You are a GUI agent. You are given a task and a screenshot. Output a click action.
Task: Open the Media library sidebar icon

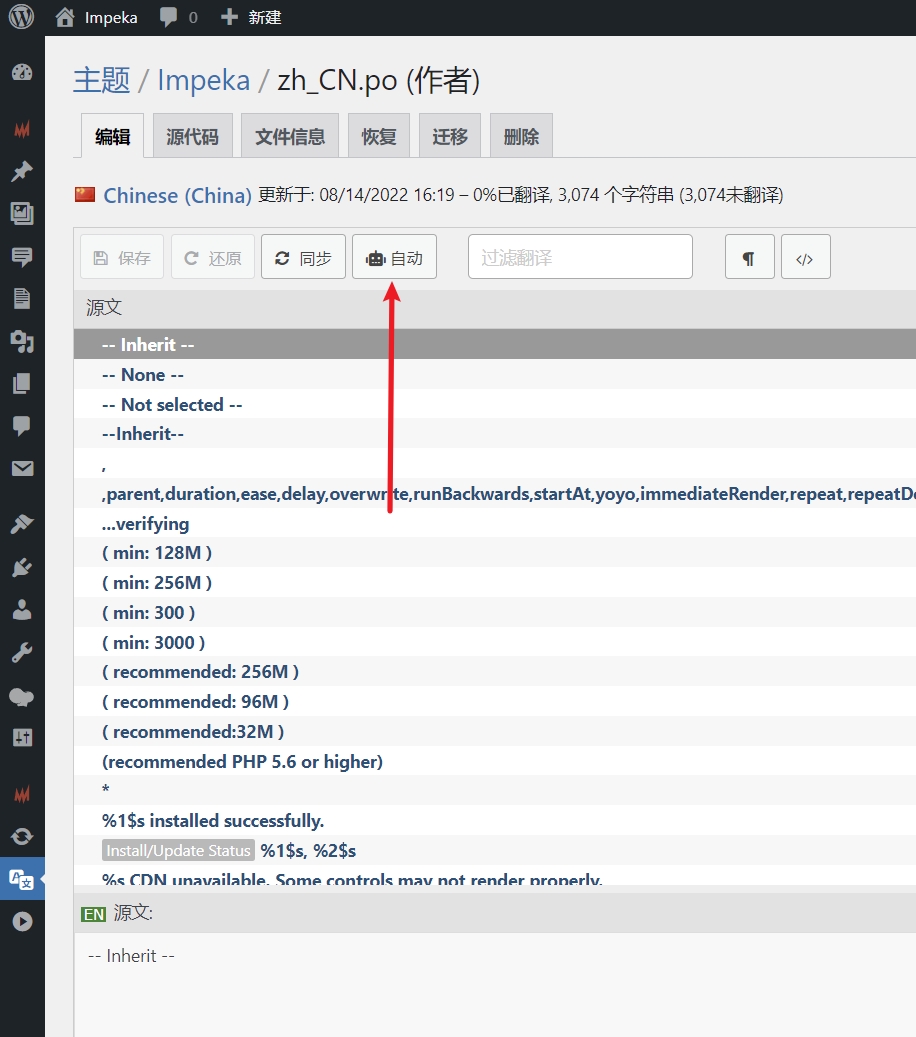(x=22, y=213)
